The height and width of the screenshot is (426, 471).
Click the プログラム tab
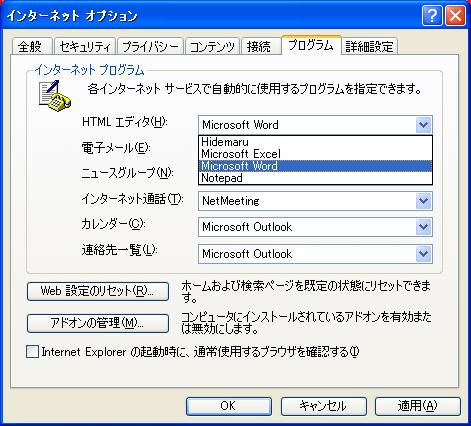coord(311,45)
